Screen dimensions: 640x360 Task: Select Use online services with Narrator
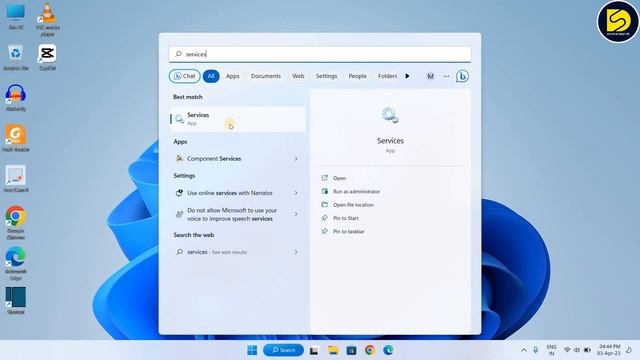[231, 193]
